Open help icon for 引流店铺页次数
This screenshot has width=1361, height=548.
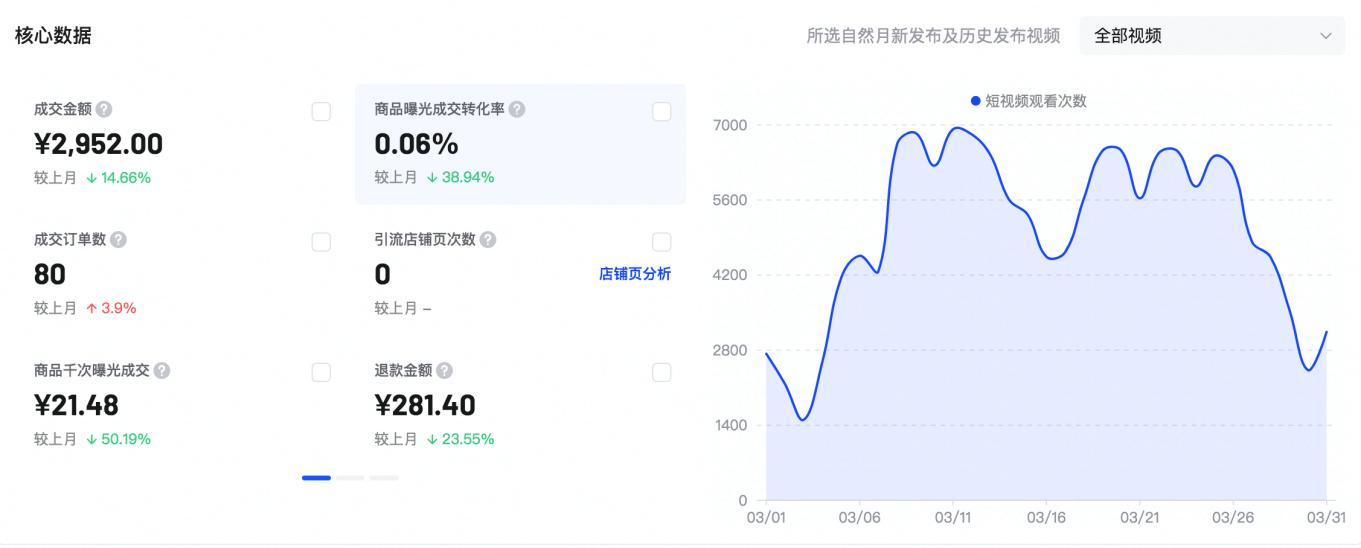click(x=487, y=240)
